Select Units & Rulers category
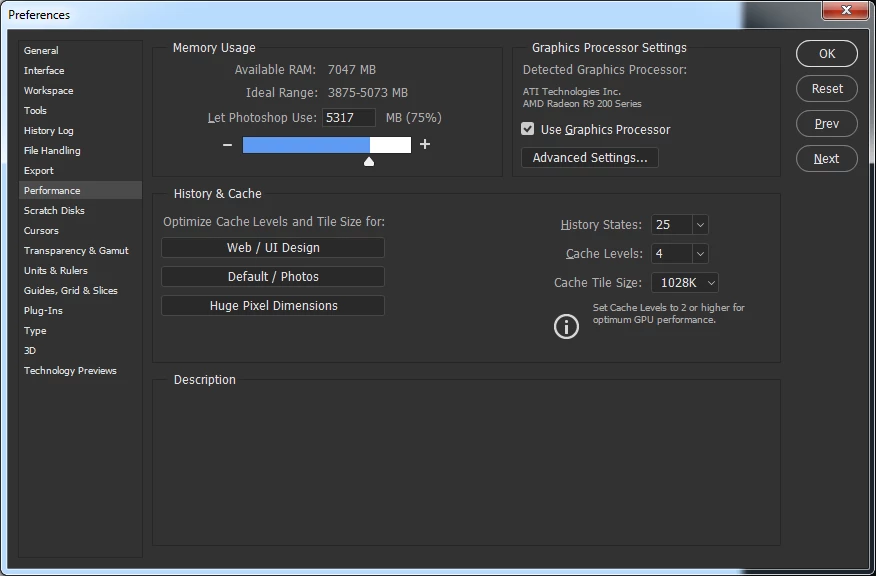 [x=80, y=270]
